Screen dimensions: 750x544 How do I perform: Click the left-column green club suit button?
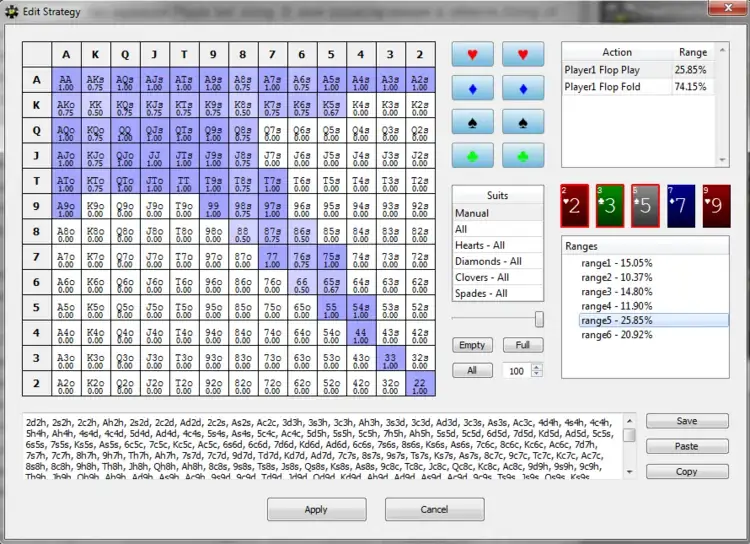tap(473, 156)
